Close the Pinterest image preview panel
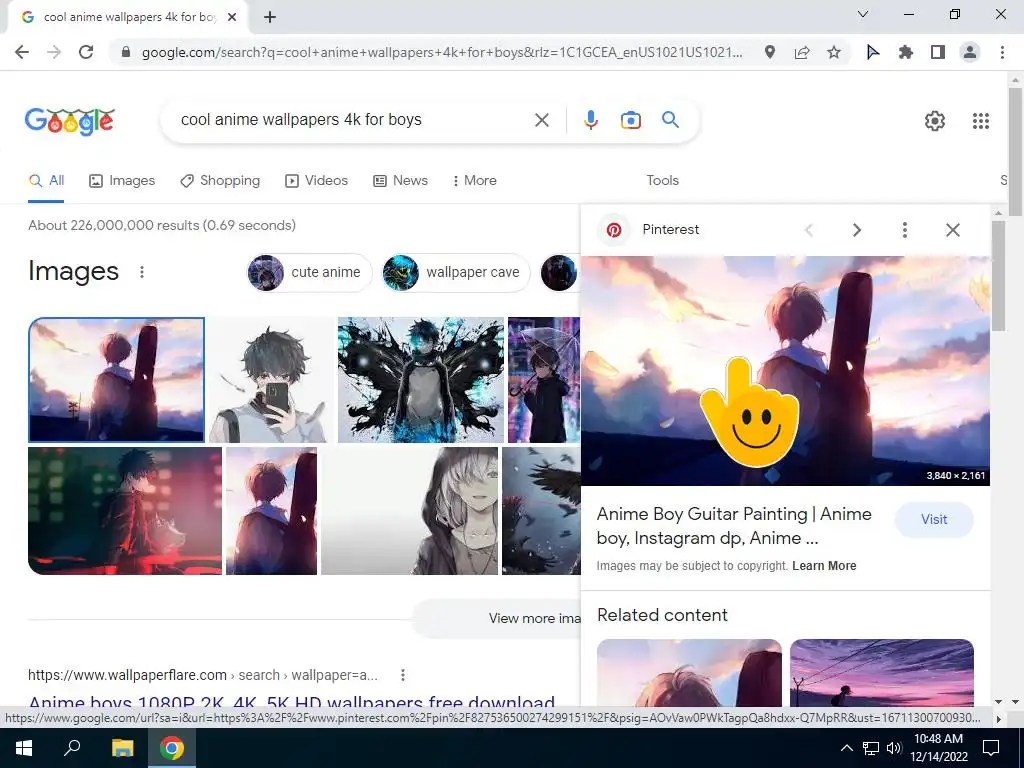The height and width of the screenshot is (768, 1024). pos(953,230)
